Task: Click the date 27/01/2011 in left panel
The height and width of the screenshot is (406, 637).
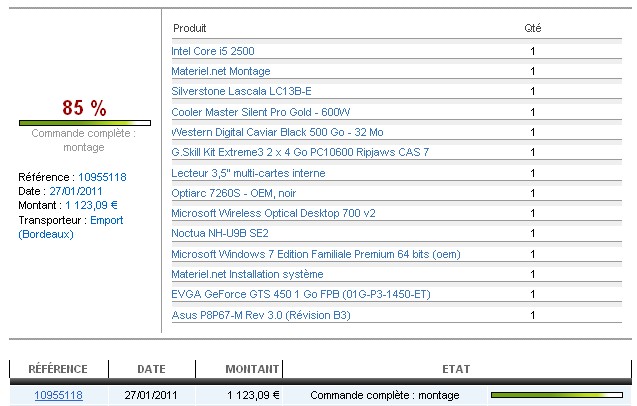Action: point(76,191)
